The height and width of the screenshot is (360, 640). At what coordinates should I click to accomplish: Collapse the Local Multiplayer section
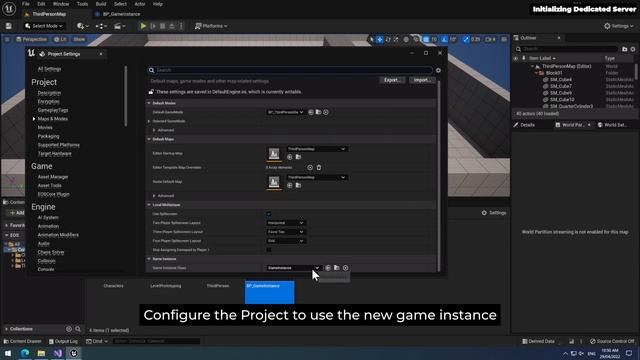[x=149, y=205]
